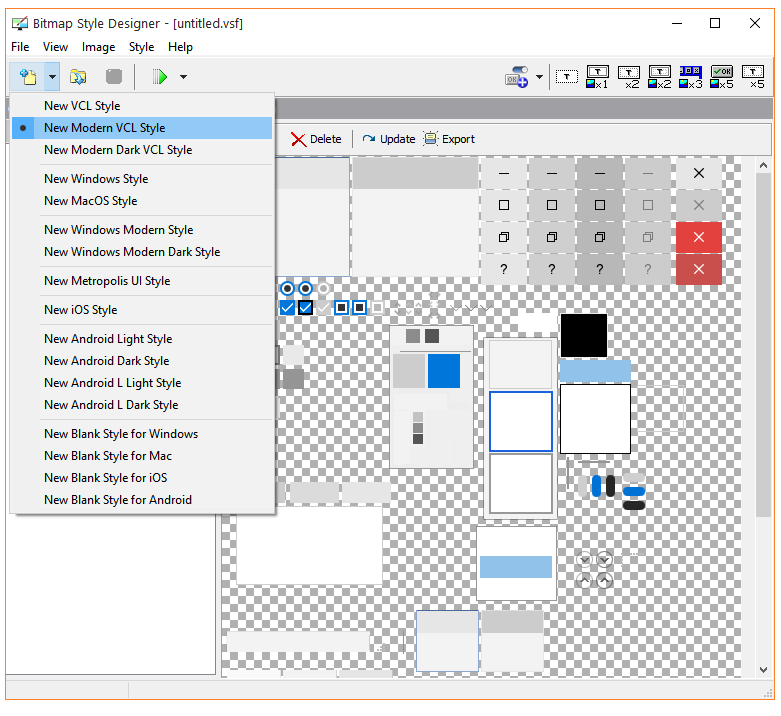Click the bright red close button tile

699,237
